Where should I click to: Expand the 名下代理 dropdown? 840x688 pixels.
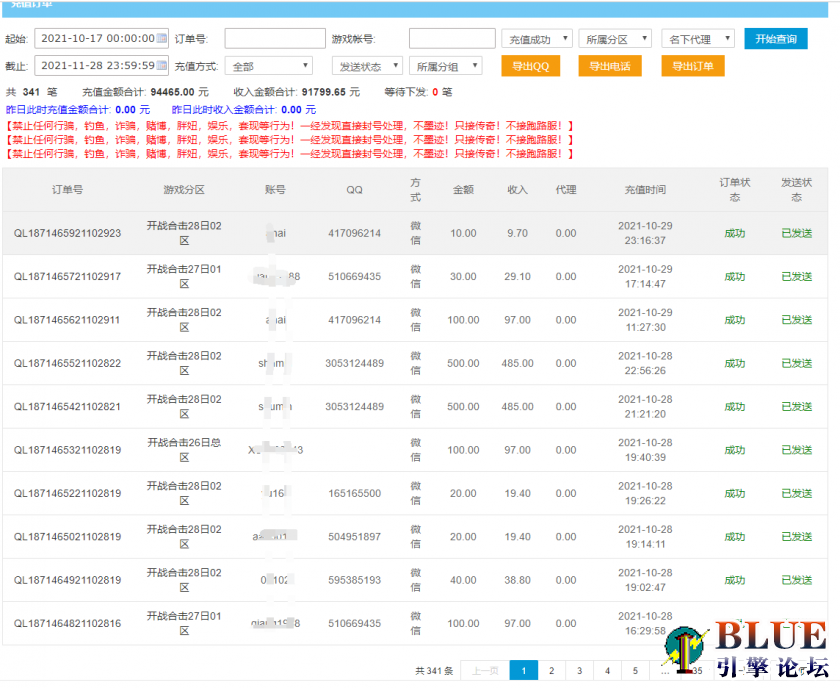[x=697, y=39]
